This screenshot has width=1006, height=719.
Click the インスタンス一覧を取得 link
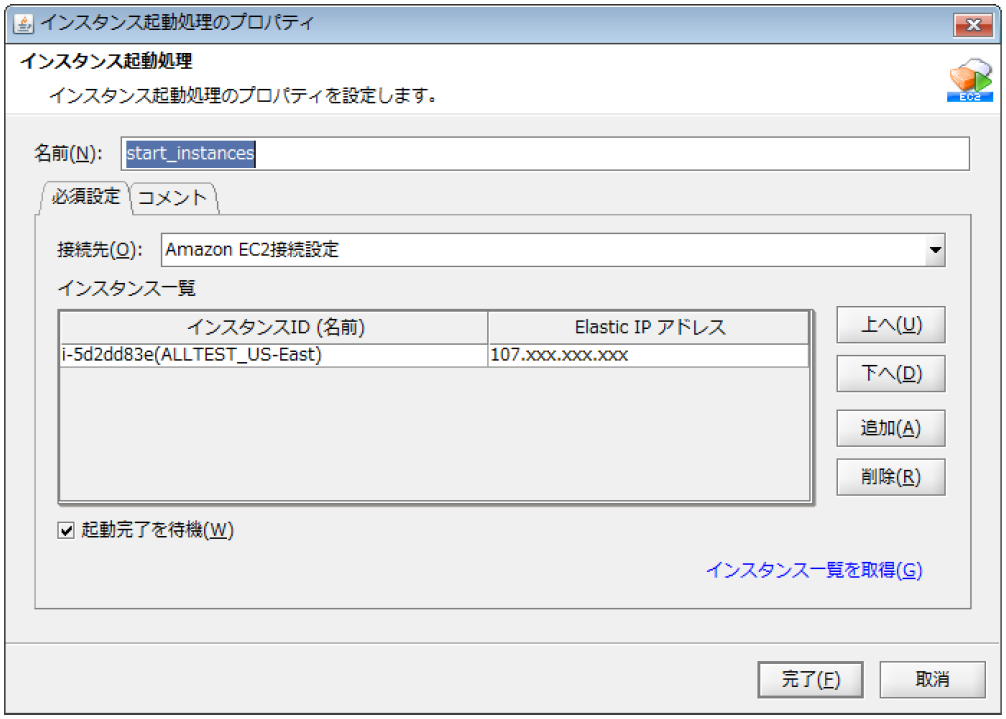(x=814, y=570)
